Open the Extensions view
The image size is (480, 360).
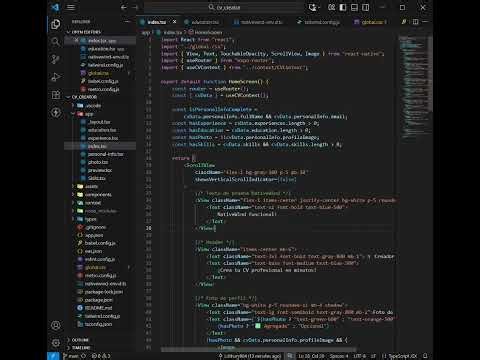click(x=56, y=95)
